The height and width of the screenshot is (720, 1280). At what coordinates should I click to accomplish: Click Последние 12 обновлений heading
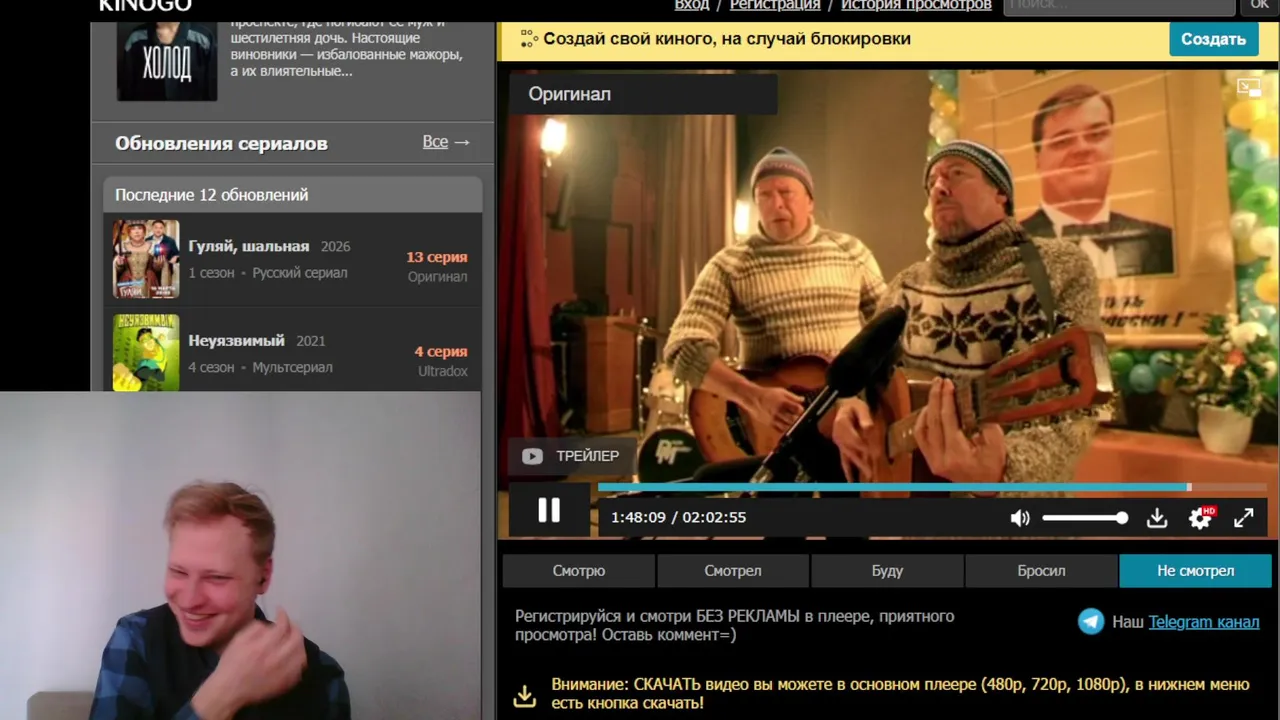point(212,195)
